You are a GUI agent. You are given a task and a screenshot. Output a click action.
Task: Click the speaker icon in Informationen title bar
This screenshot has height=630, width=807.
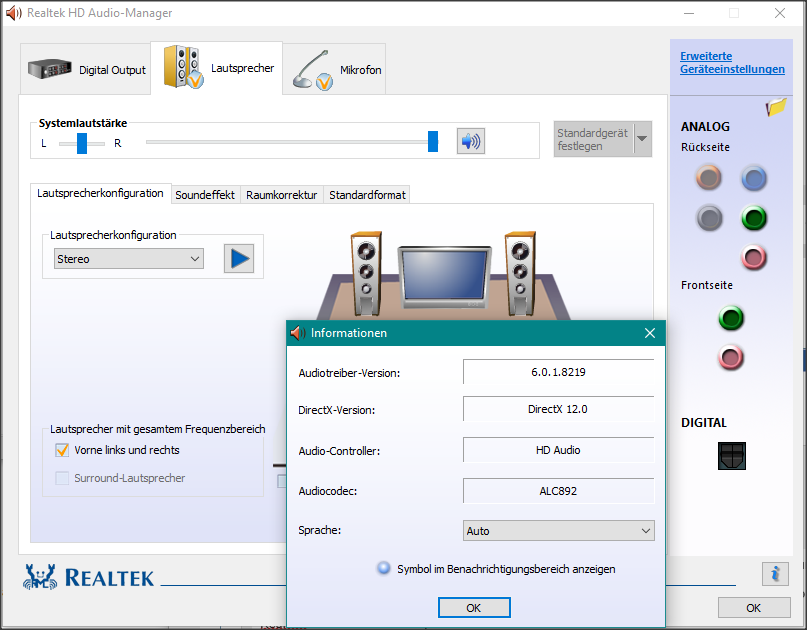pos(297,333)
